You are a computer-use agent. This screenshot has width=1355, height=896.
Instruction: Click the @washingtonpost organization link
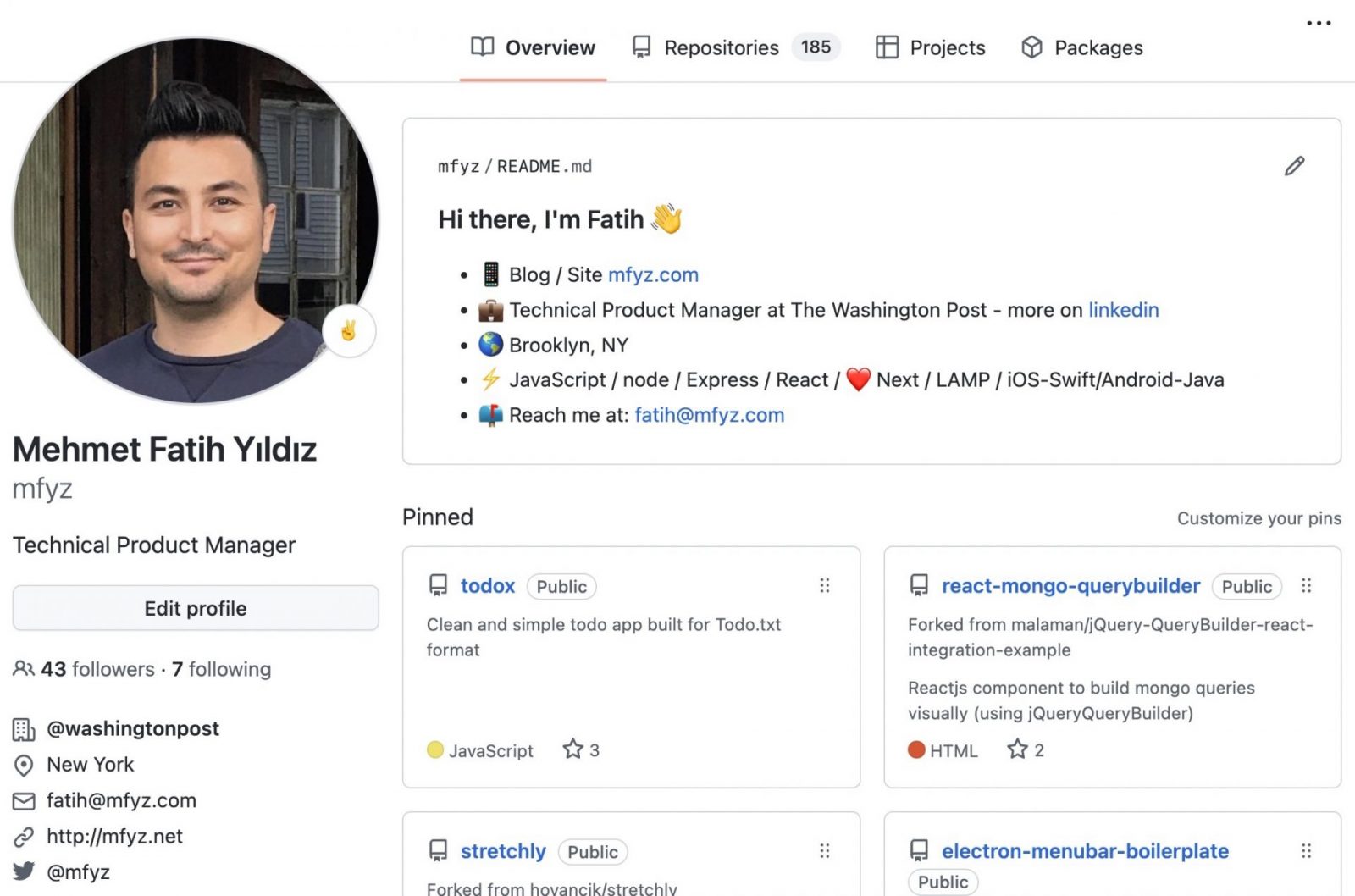click(x=133, y=728)
